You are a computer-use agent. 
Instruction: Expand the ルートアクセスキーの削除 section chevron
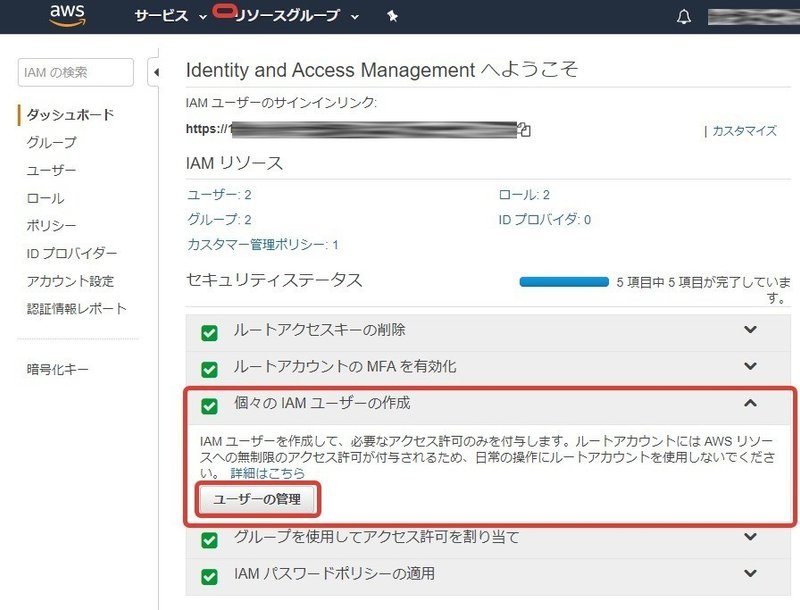(x=750, y=329)
